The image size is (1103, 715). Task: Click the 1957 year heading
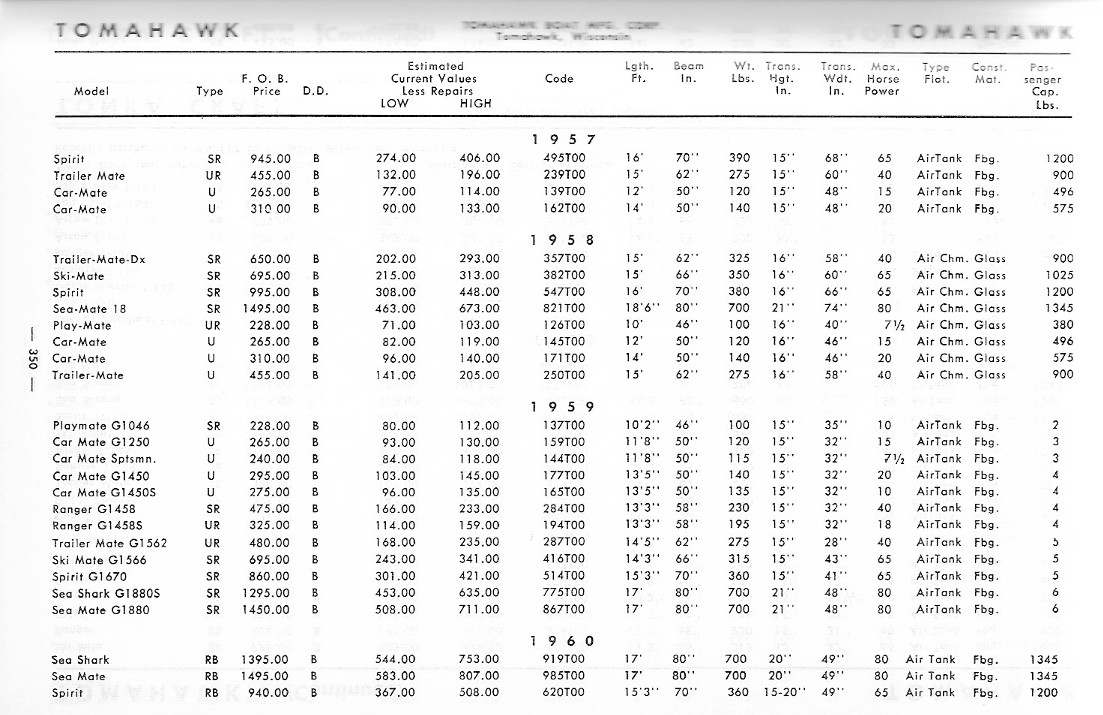(x=563, y=139)
